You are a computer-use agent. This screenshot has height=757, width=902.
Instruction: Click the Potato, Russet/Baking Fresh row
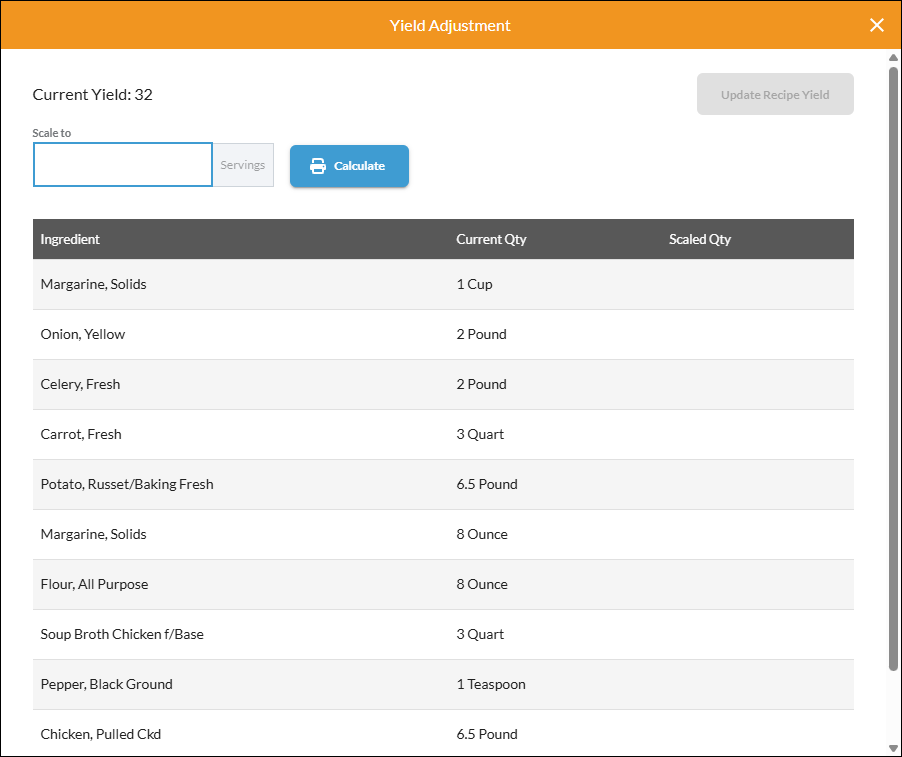pyautogui.click(x=127, y=484)
